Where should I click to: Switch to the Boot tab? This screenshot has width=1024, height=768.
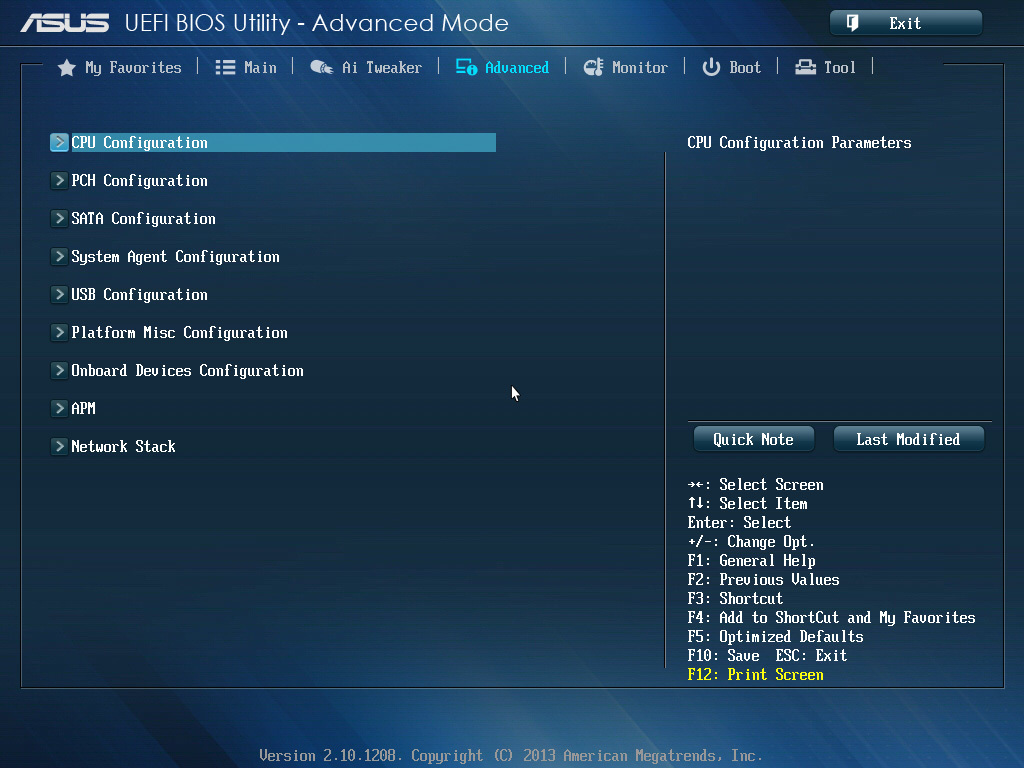pyautogui.click(x=744, y=68)
